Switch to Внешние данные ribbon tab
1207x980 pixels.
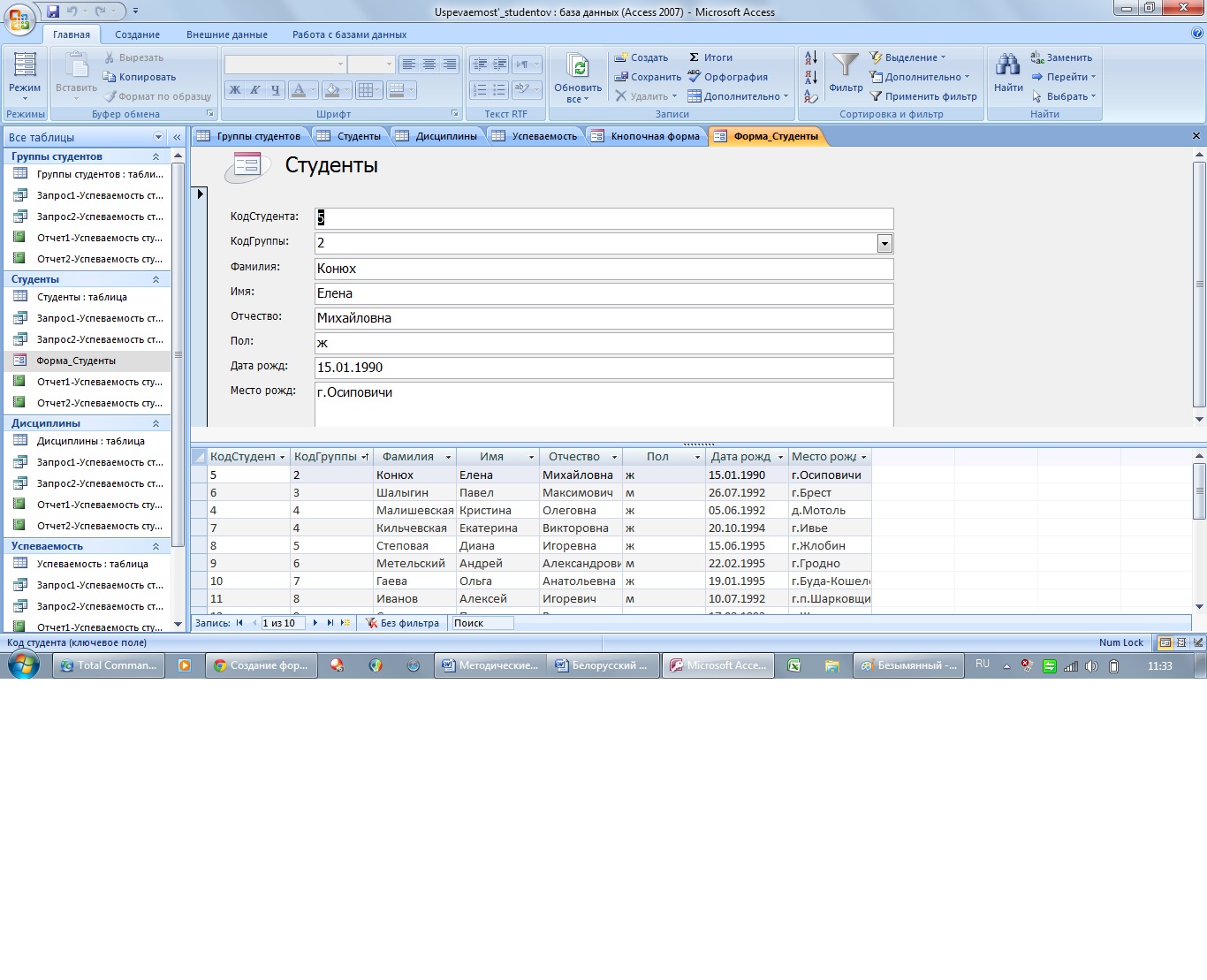click(x=227, y=34)
